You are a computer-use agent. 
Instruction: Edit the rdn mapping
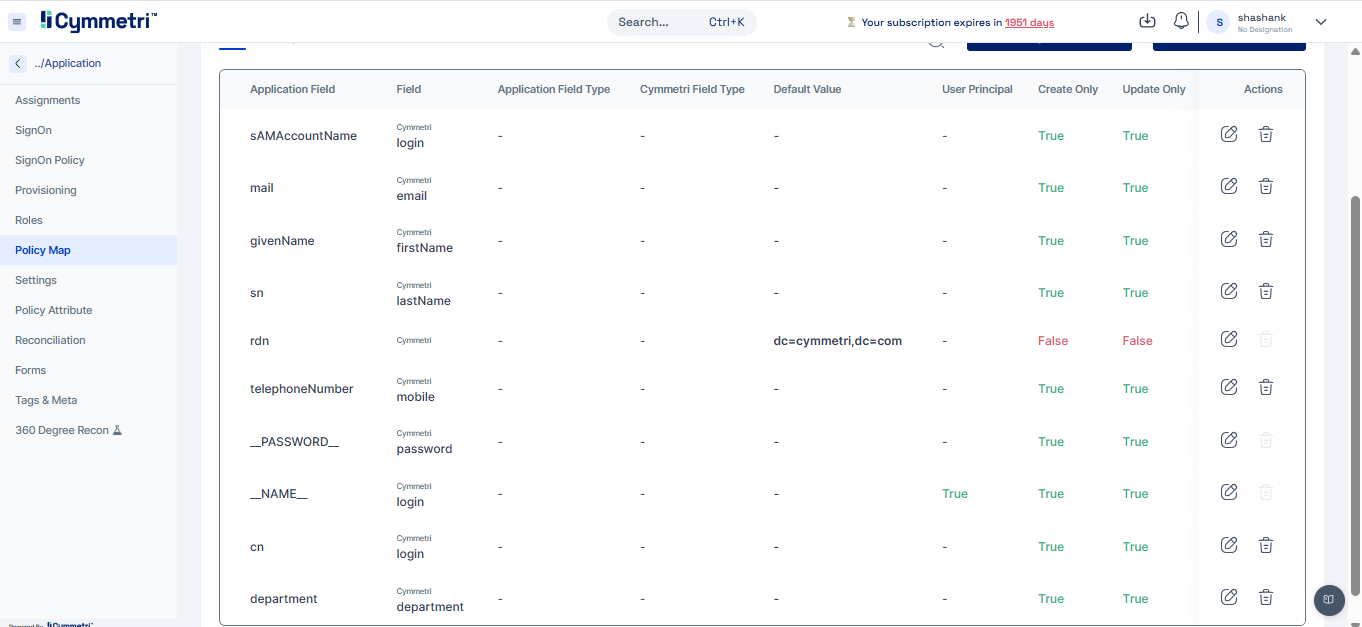pyautogui.click(x=1229, y=339)
